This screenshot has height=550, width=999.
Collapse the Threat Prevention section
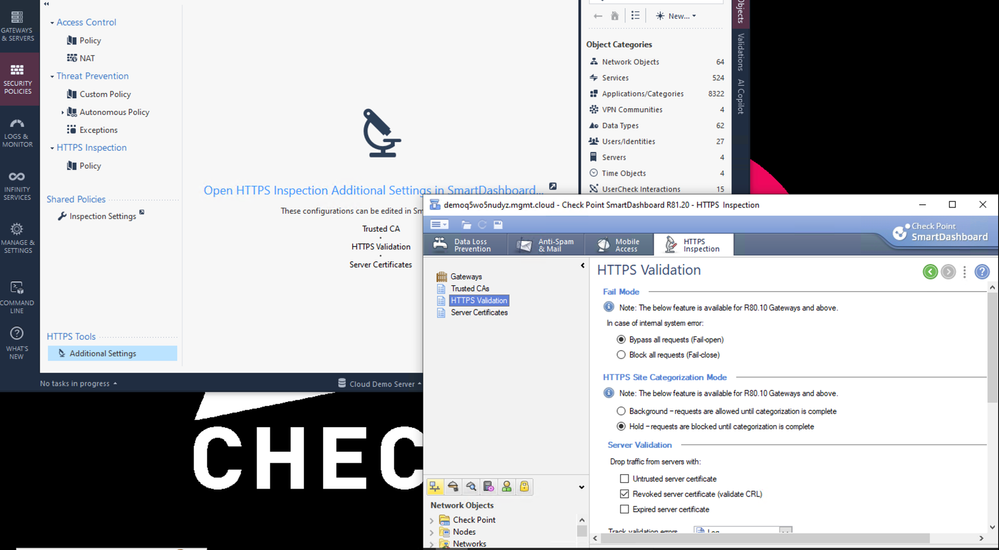[52, 76]
